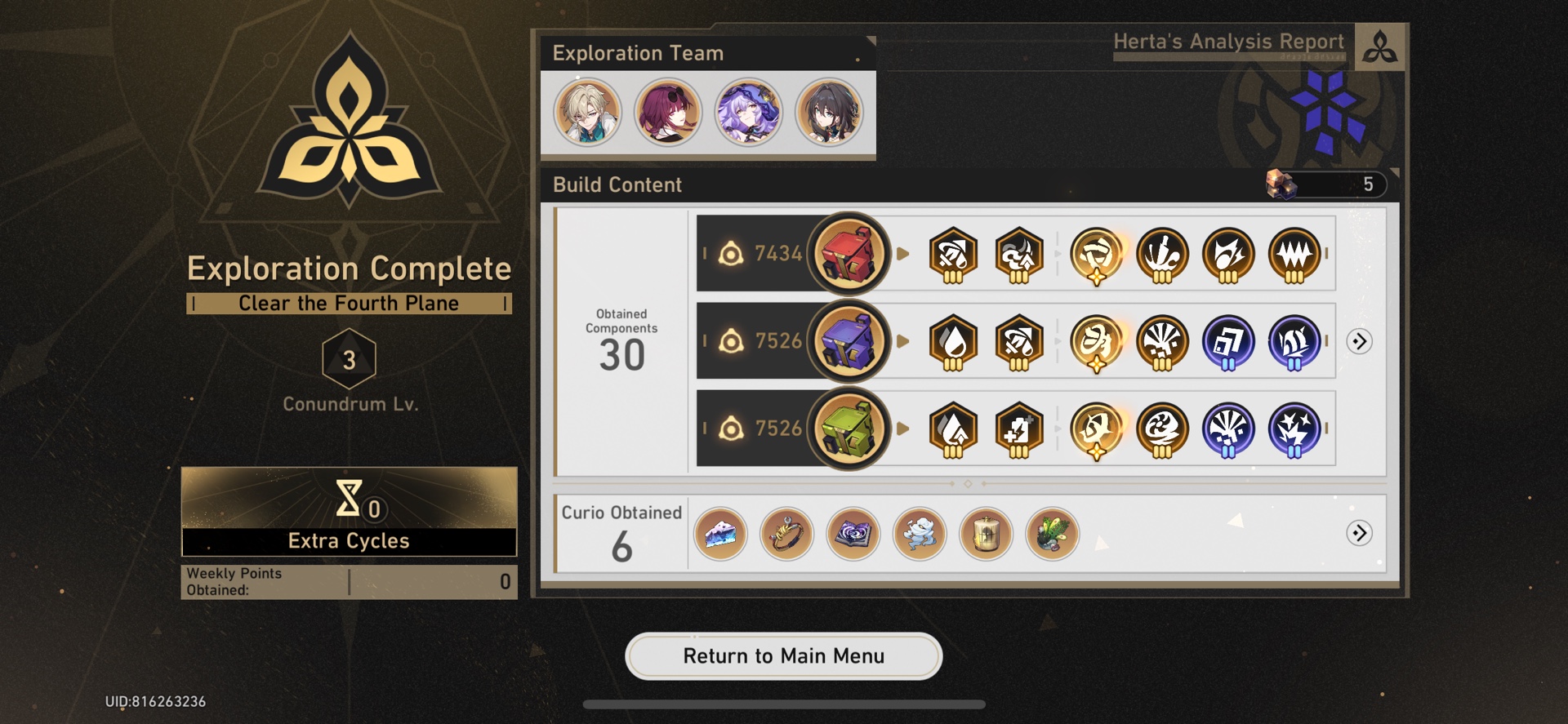Tap the purple-haired witch hat portrait
Viewport: 1568px width, 724px height.
[748, 113]
